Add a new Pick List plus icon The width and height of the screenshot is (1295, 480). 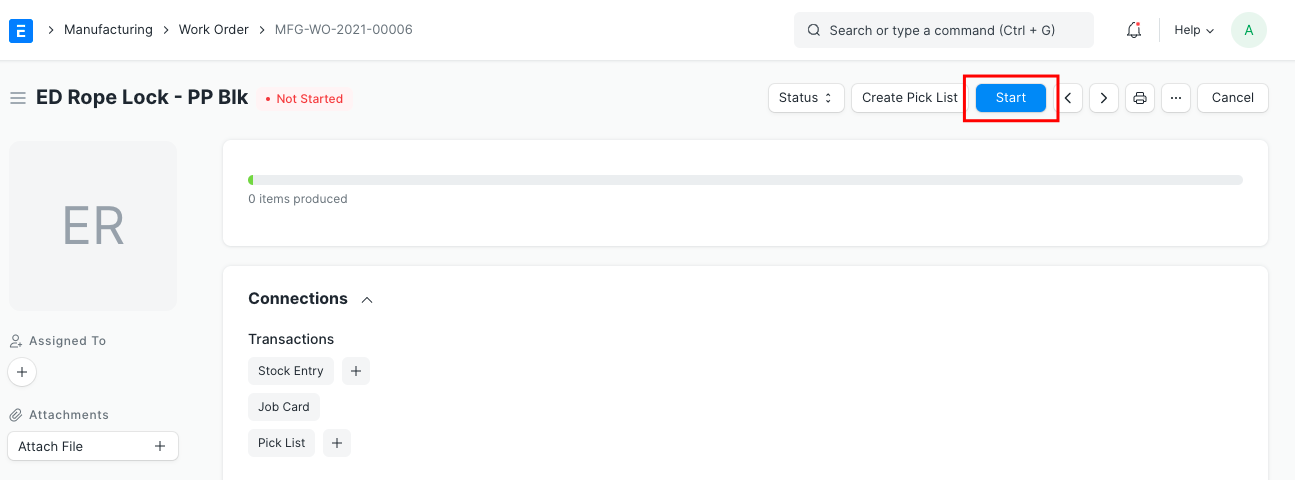[x=337, y=443]
